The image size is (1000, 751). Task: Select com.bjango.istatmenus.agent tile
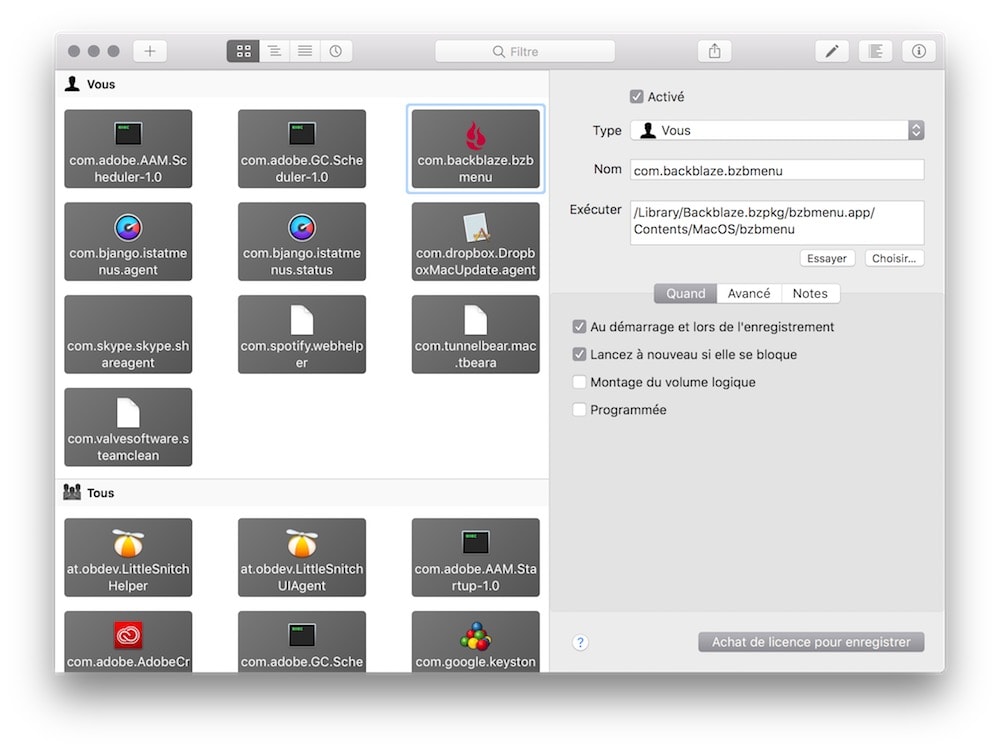[128, 242]
